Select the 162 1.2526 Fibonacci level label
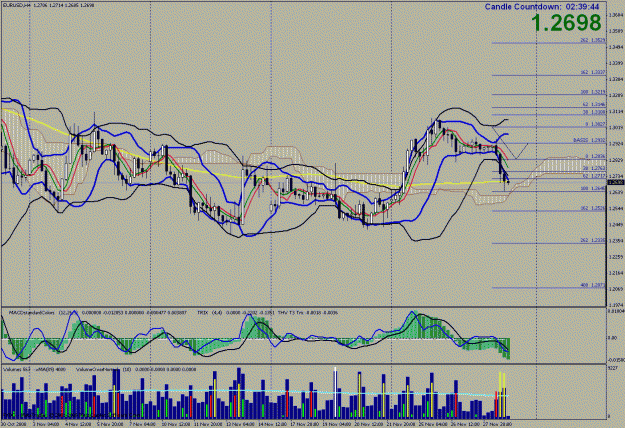The height and width of the screenshot is (428, 625). (x=593, y=208)
